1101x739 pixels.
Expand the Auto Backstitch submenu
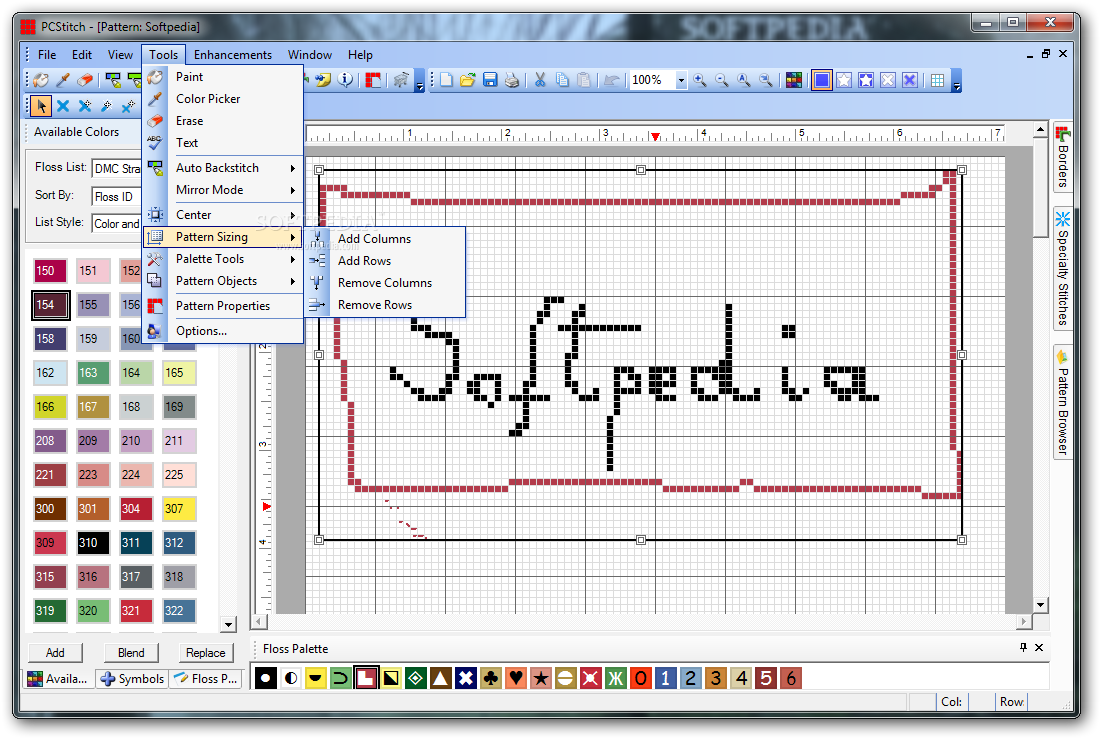pyautogui.click(x=223, y=168)
